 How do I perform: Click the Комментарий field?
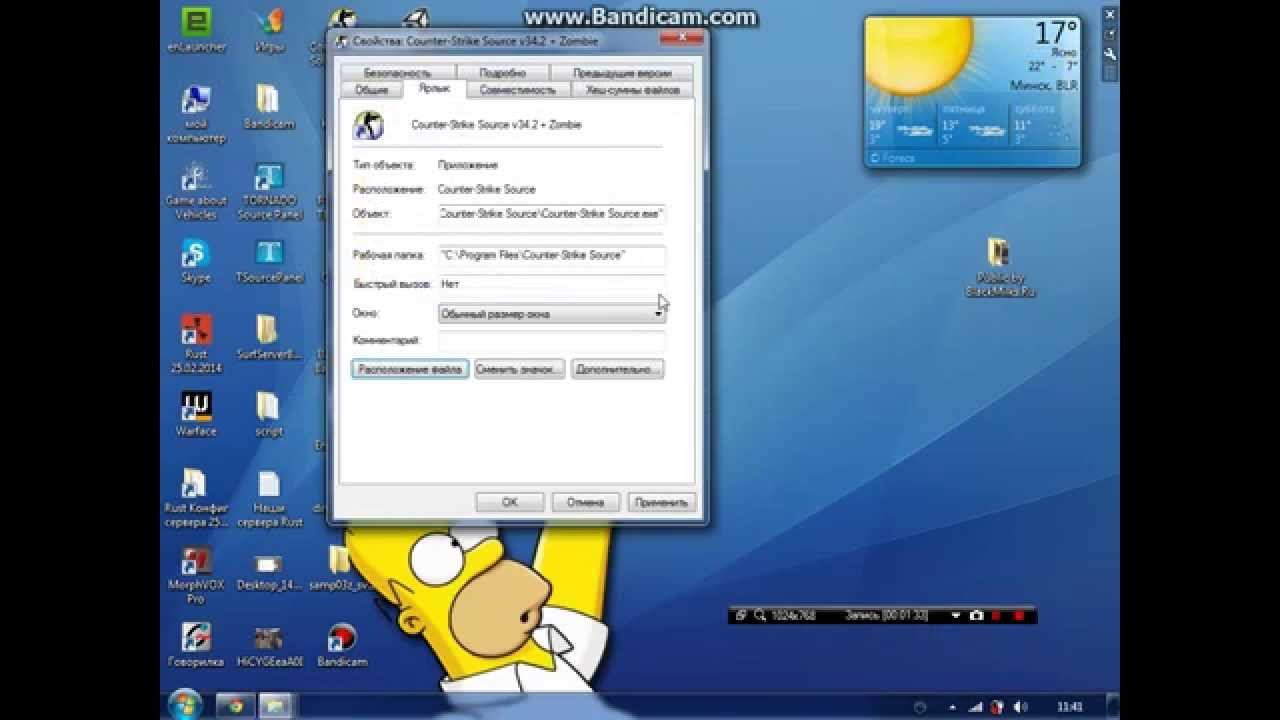[552, 341]
